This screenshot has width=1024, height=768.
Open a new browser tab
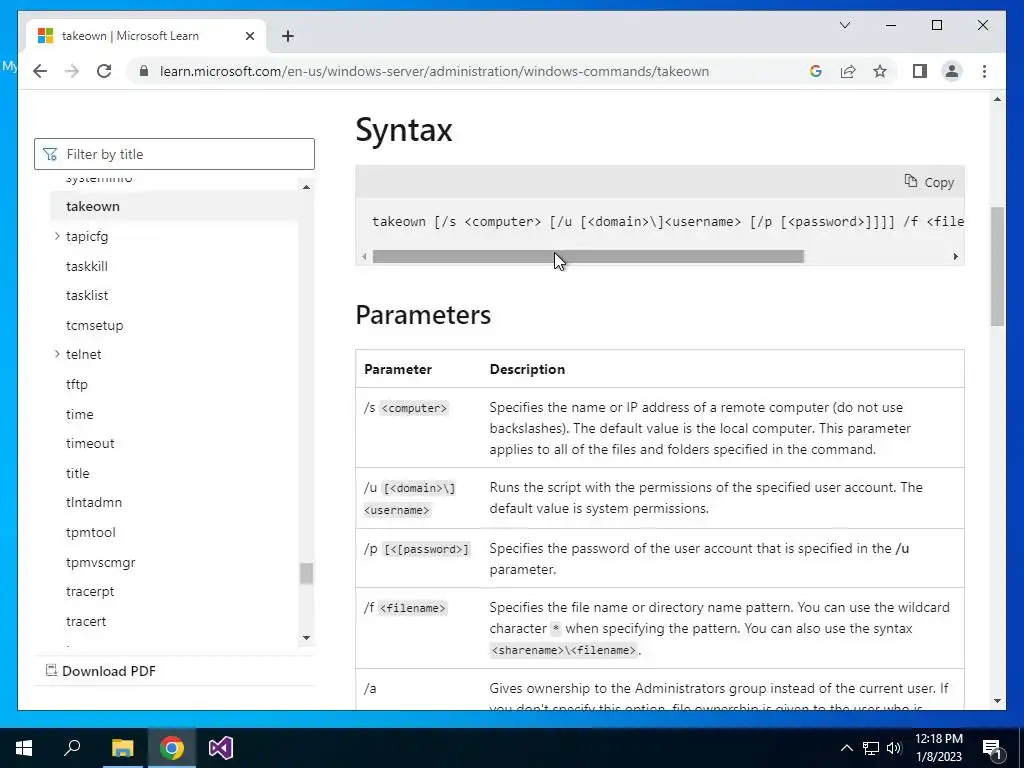click(x=288, y=36)
